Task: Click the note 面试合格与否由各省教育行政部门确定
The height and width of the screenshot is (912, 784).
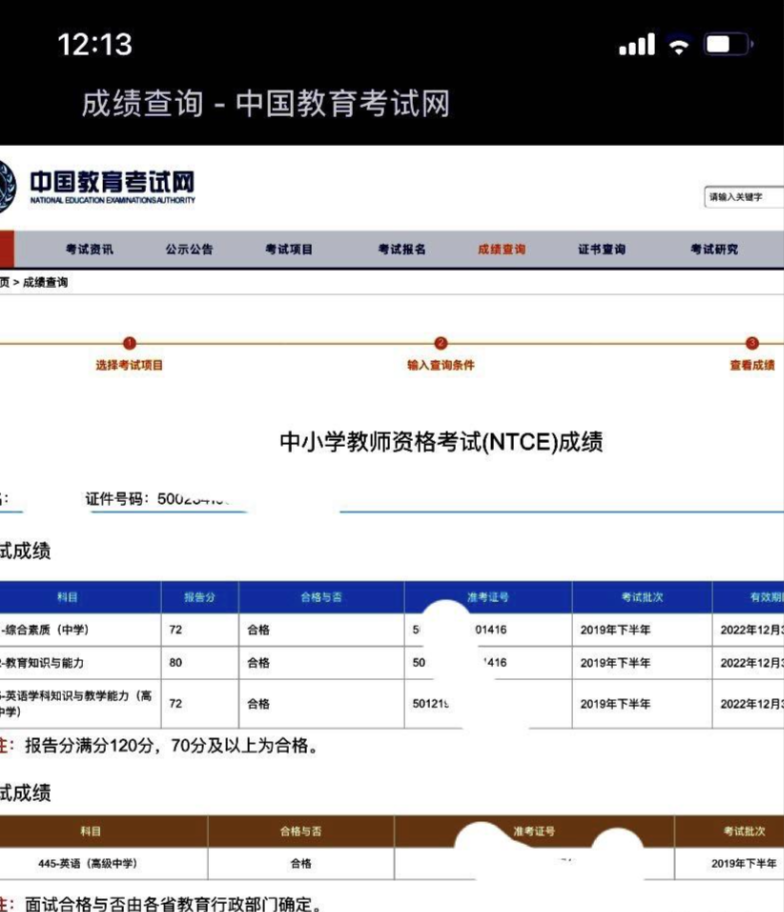Action: coord(173,903)
